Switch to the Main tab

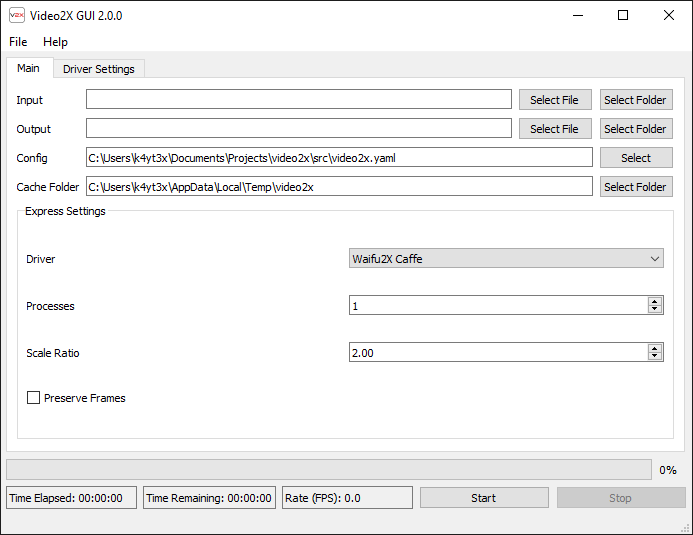(x=28, y=68)
